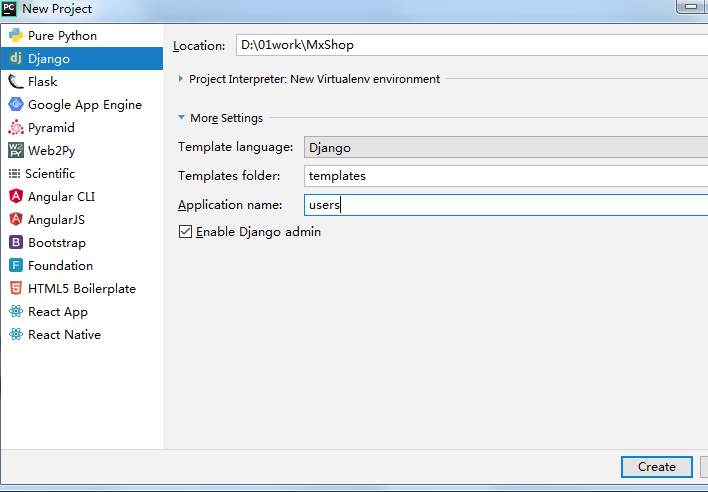Click the Pure Python project icon
The height and width of the screenshot is (492, 708).
[x=16, y=36]
